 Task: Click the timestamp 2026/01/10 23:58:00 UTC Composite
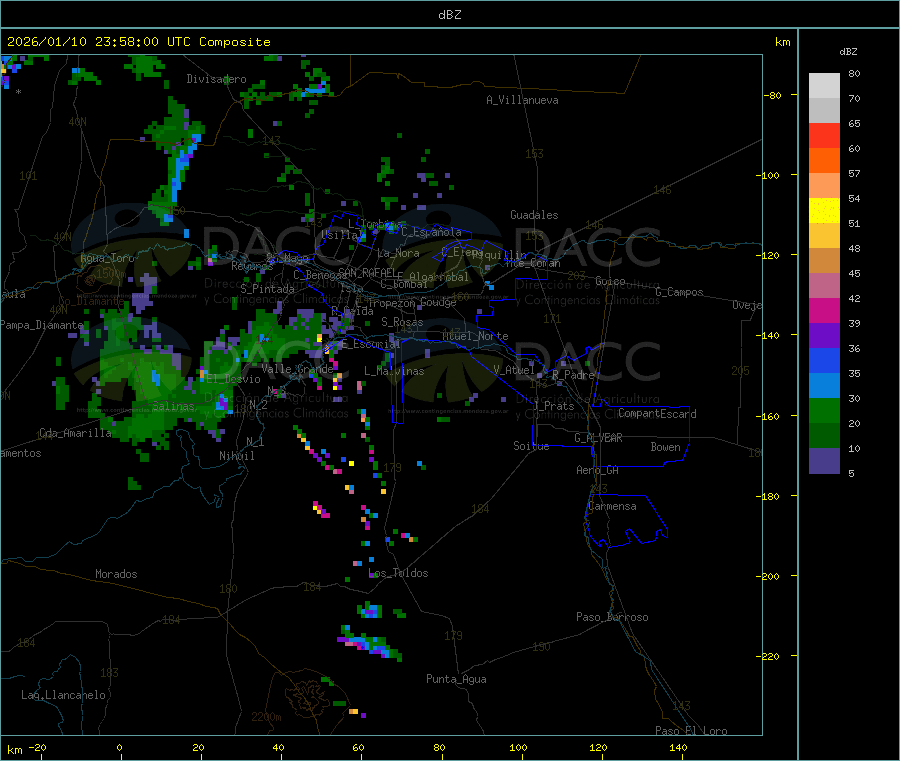138,42
